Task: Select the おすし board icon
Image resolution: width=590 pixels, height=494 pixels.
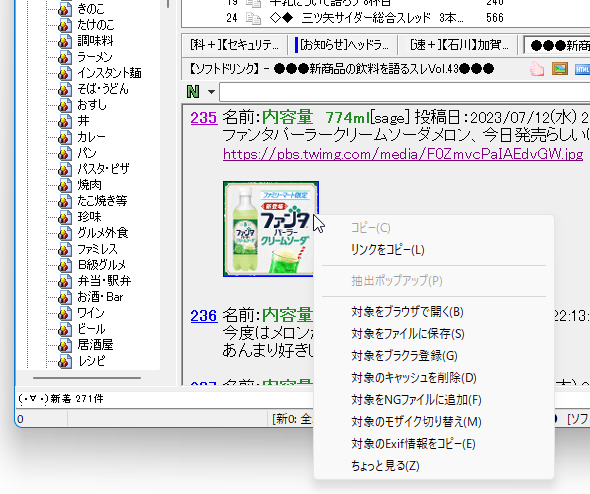Action: click(64, 105)
